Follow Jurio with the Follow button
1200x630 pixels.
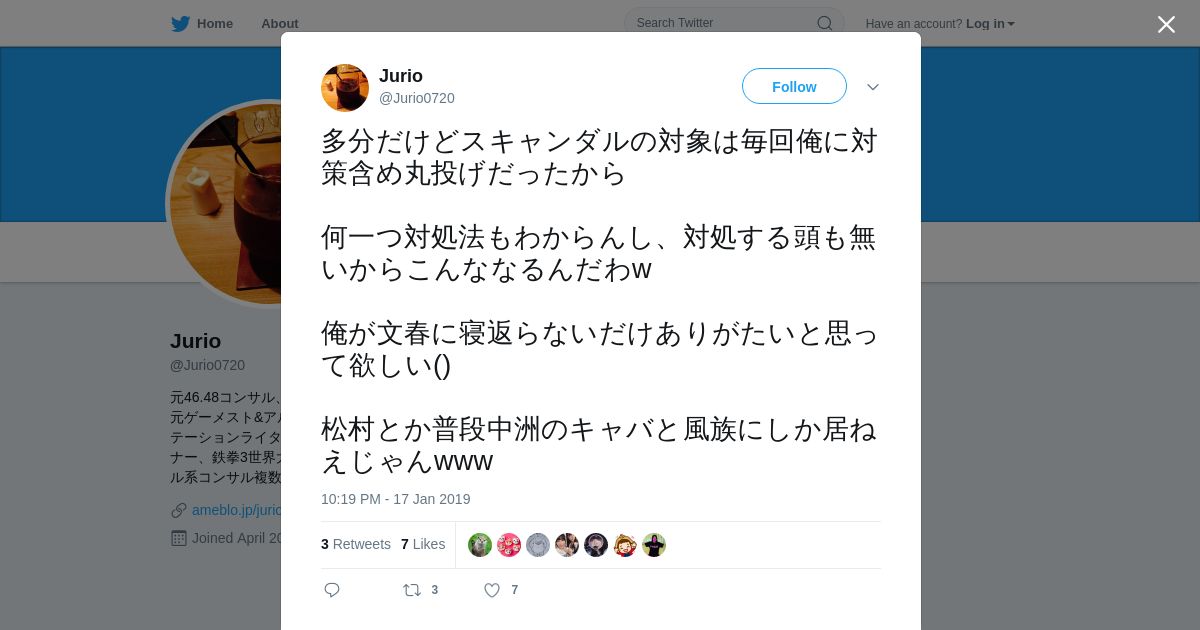794,87
